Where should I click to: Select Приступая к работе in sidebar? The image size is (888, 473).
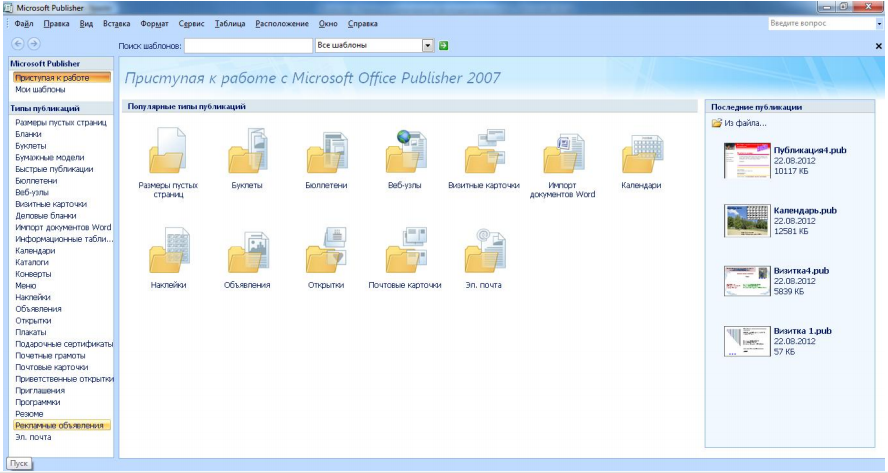tap(62, 78)
